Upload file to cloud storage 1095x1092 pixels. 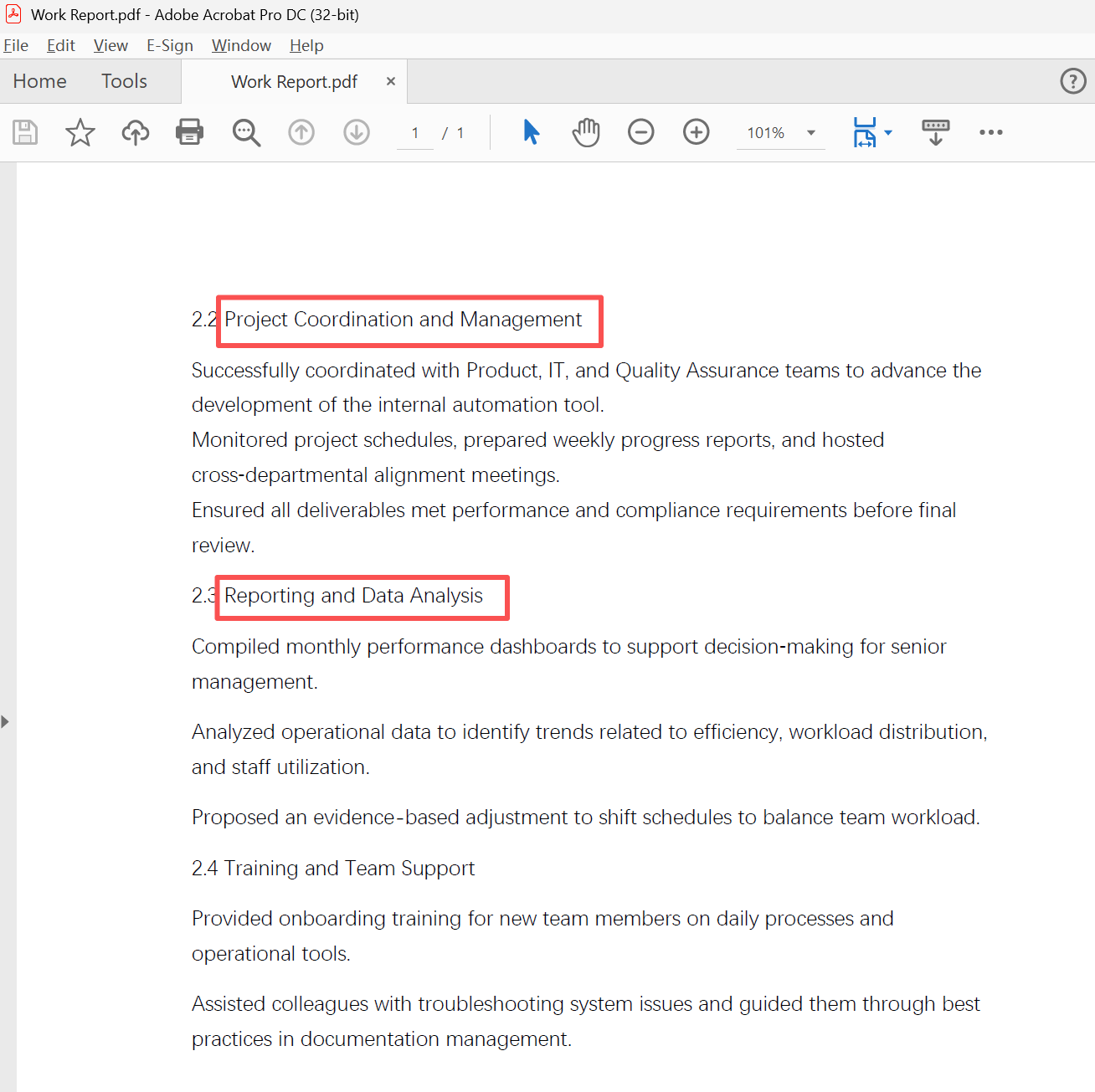(136, 132)
